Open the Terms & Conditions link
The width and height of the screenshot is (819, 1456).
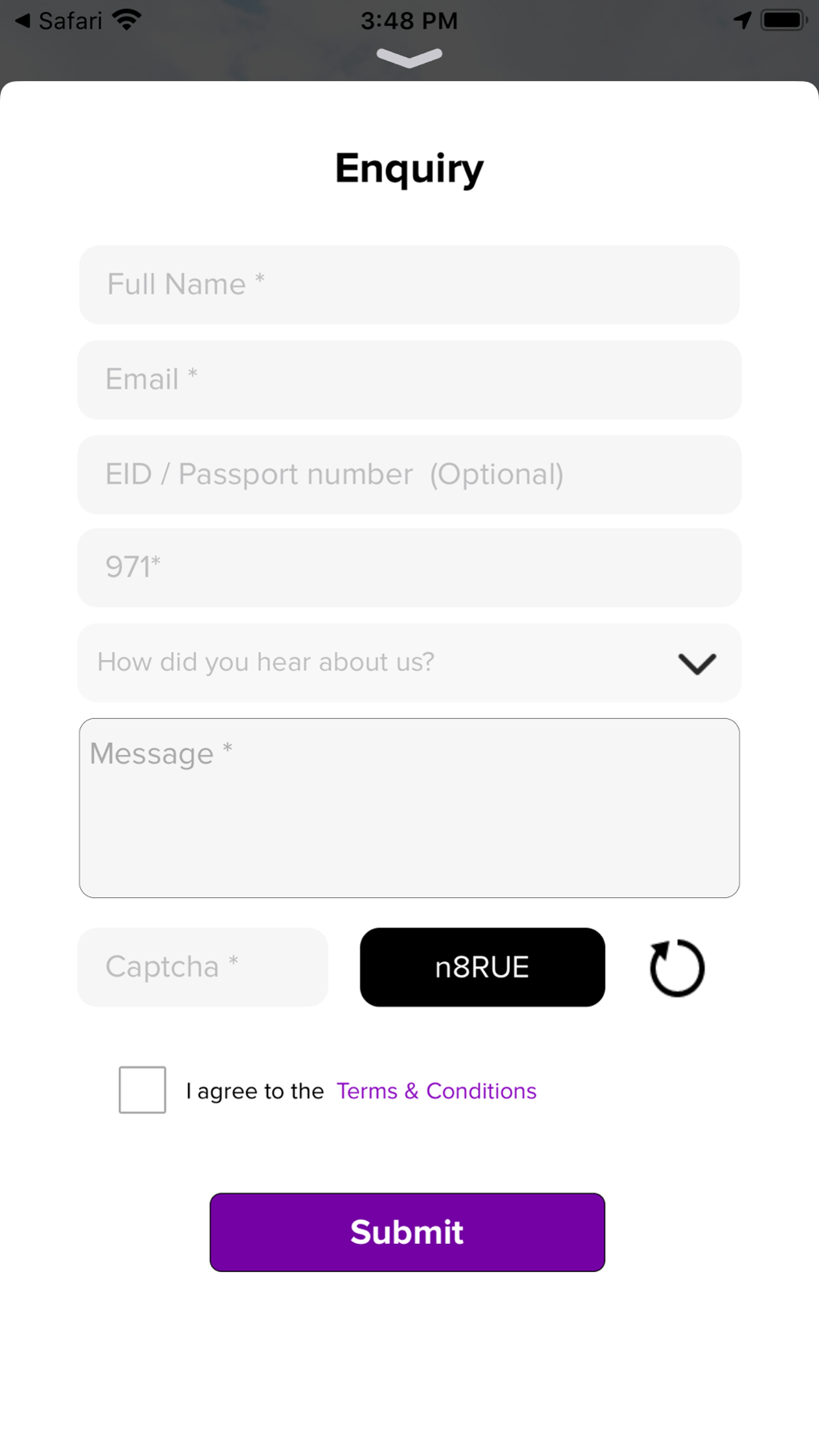(x=436, y=1091)
